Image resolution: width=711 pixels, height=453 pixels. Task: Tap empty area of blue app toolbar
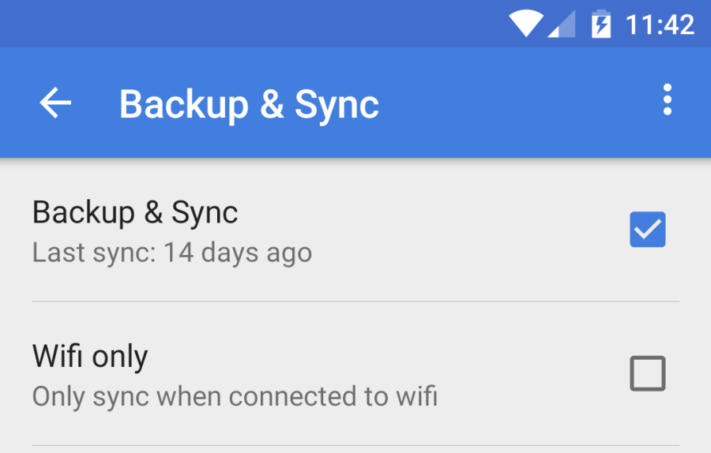tap(517, 102)
